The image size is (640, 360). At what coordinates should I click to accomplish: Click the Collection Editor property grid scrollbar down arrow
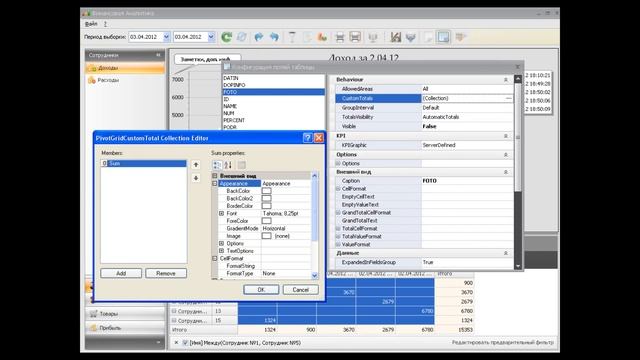coord(314,276)
